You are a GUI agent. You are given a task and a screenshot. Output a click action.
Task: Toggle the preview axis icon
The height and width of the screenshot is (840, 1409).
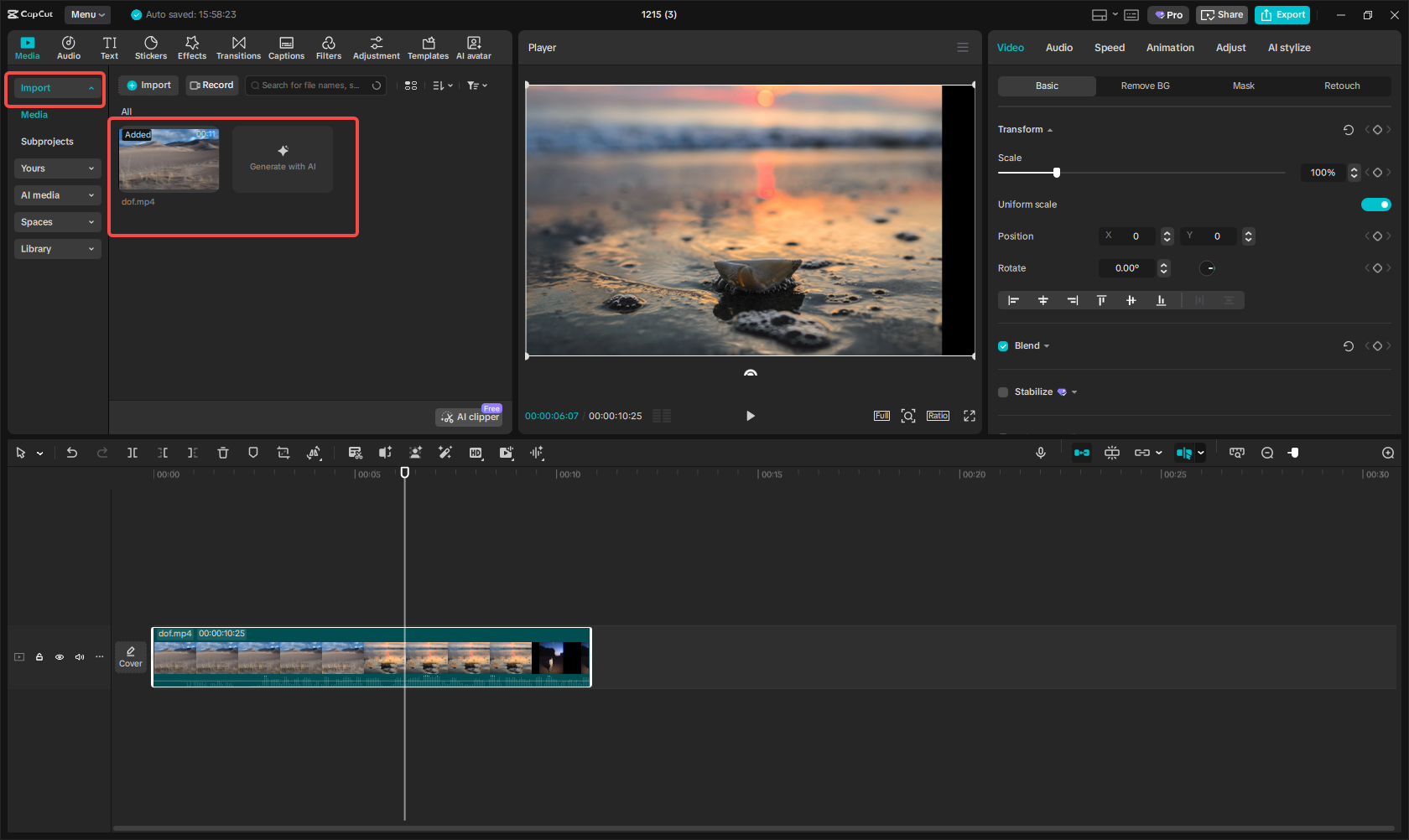click(x=1184, y=453)
